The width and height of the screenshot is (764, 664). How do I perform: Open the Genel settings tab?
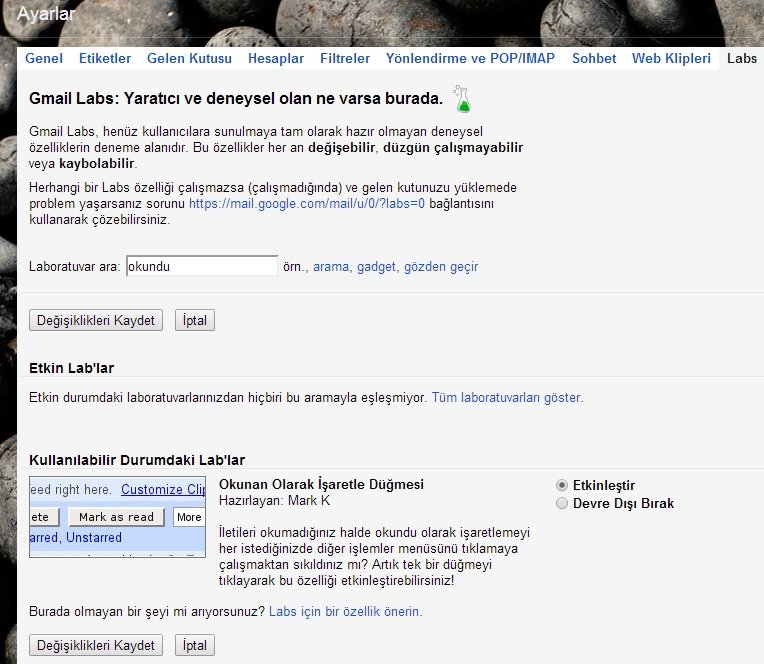(44, 58)
